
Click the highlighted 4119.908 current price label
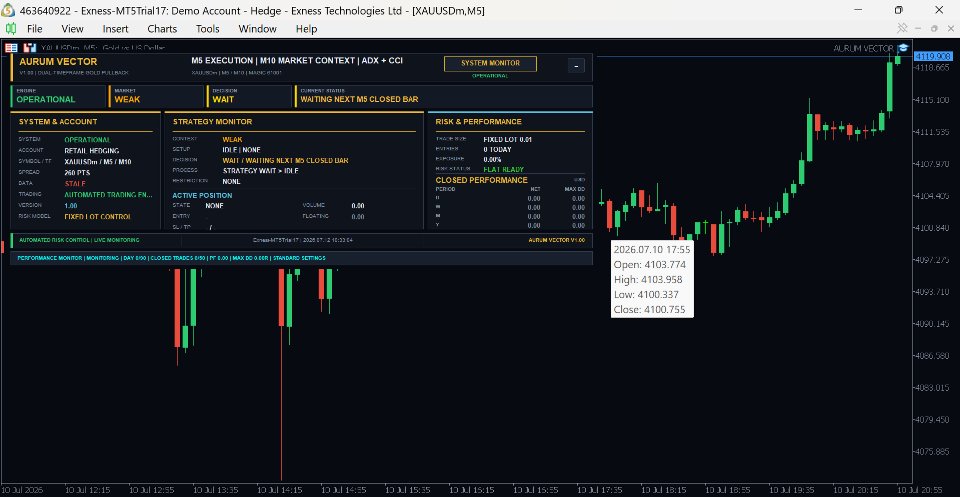(933, 56)
